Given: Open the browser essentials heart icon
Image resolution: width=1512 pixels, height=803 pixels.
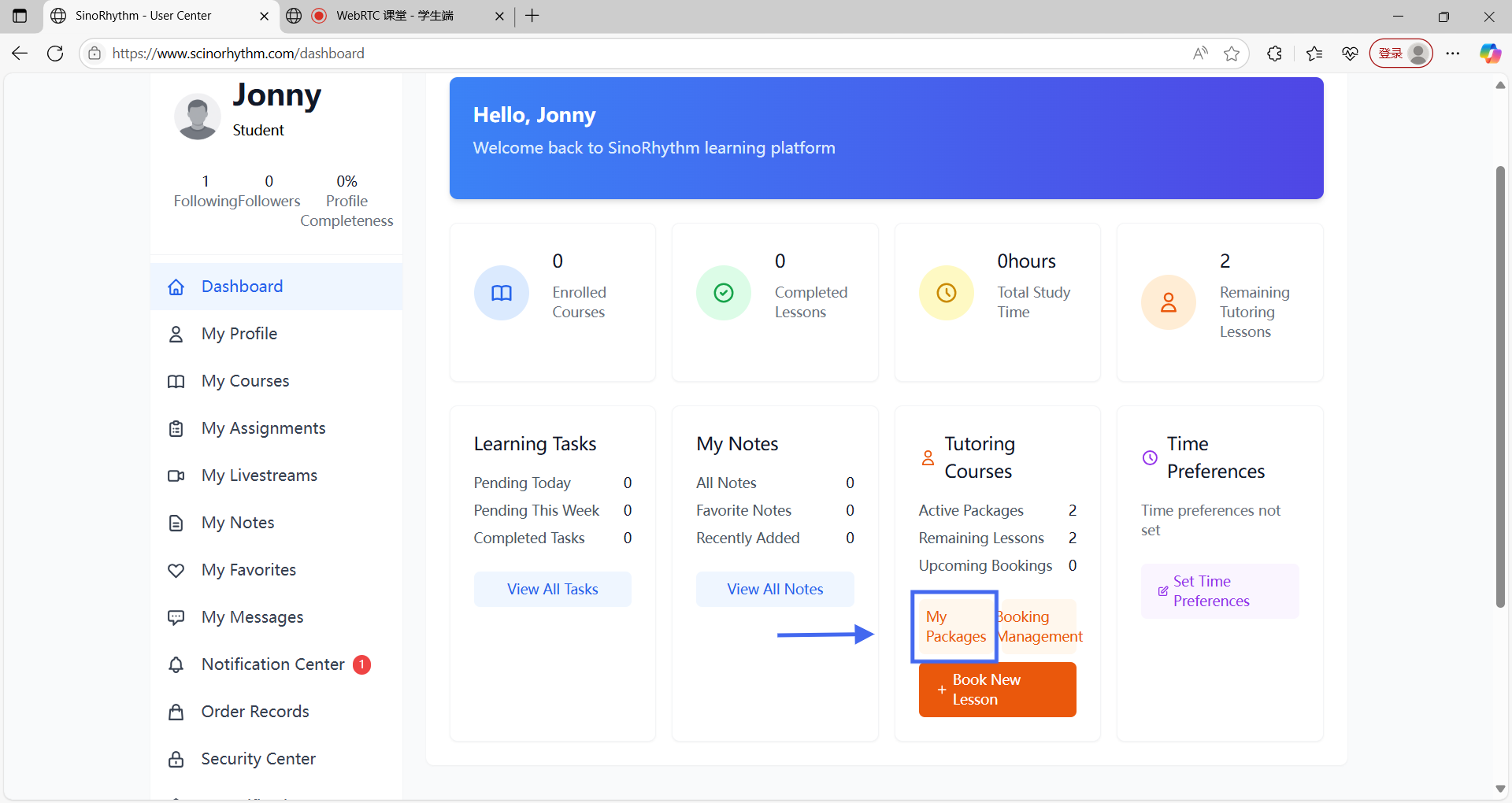Looking at the screenshot, I should coord(1350,54).
